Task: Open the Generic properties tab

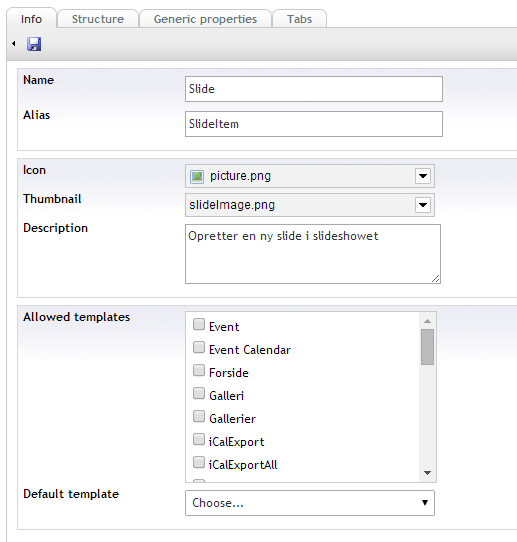Action: 205,19
